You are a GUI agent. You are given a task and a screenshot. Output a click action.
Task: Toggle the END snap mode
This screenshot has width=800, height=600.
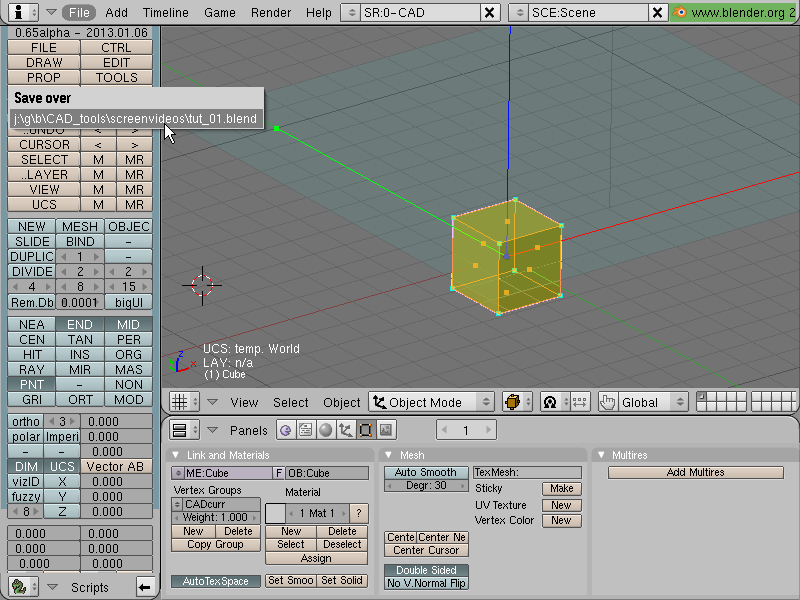(80, 324)
